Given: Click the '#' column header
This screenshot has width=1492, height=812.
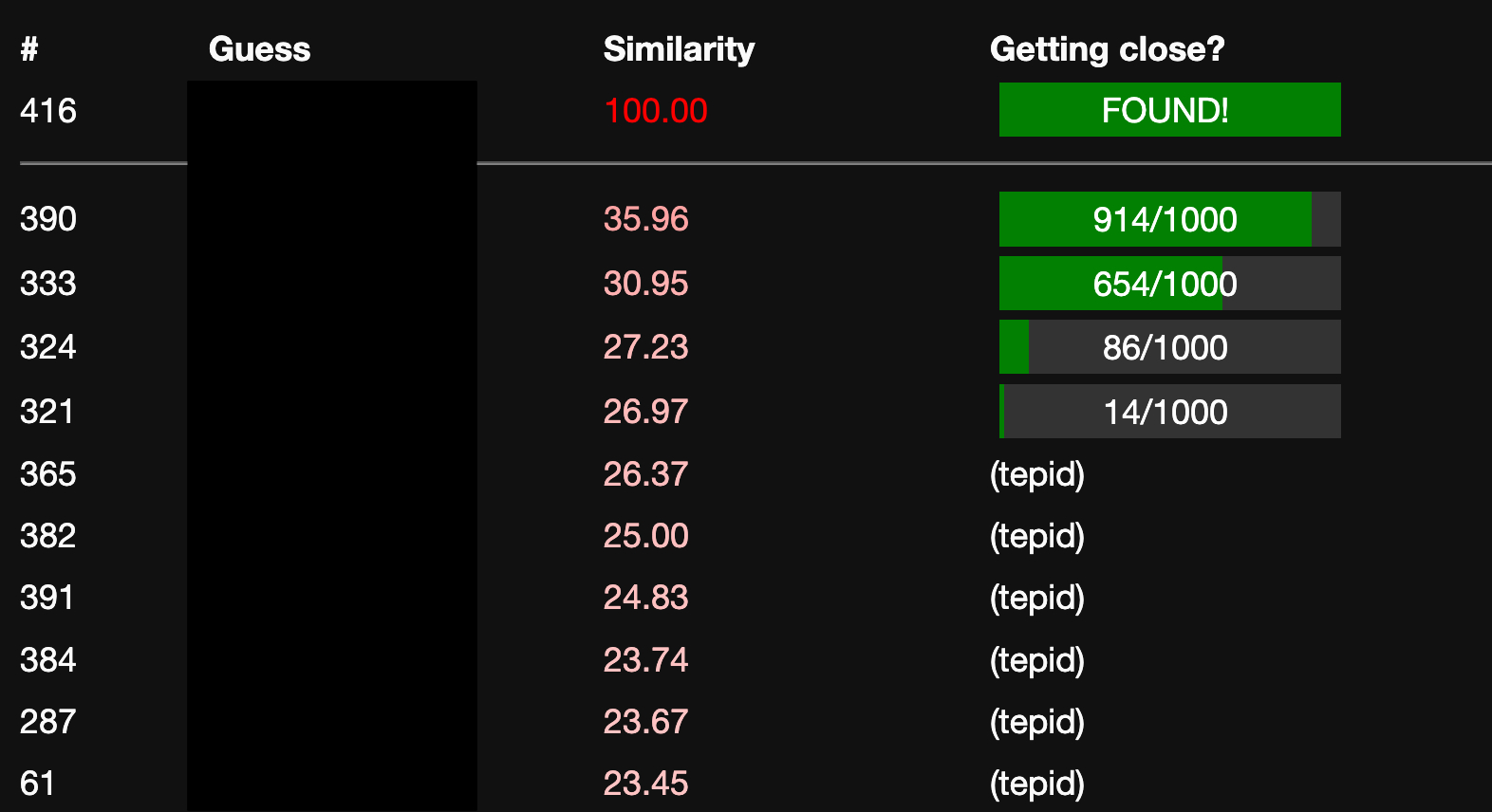Looking at the screenshot, I should (x=29, y=49).
